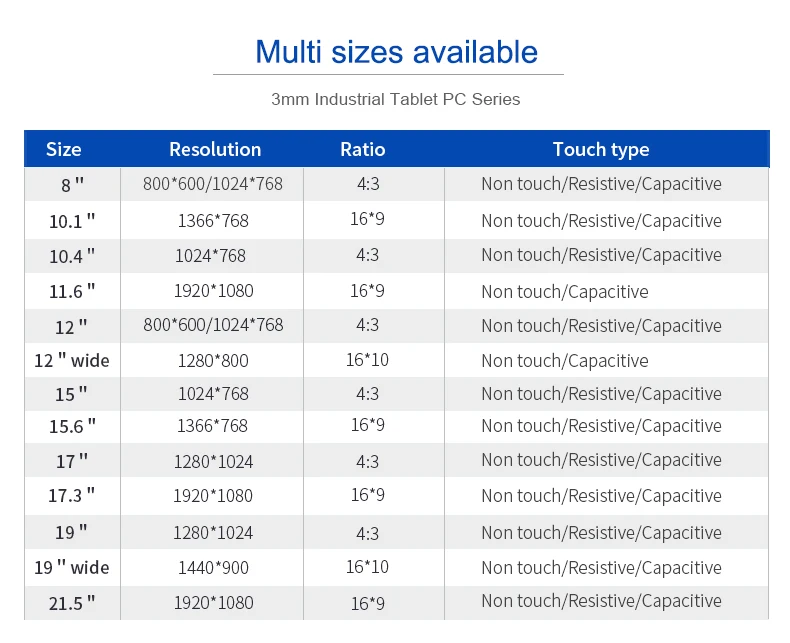Click the "3mm Industrial Tablet PC Series" subtitle
The width and height of the screenshot is (790, 643).
pos(396,99)
